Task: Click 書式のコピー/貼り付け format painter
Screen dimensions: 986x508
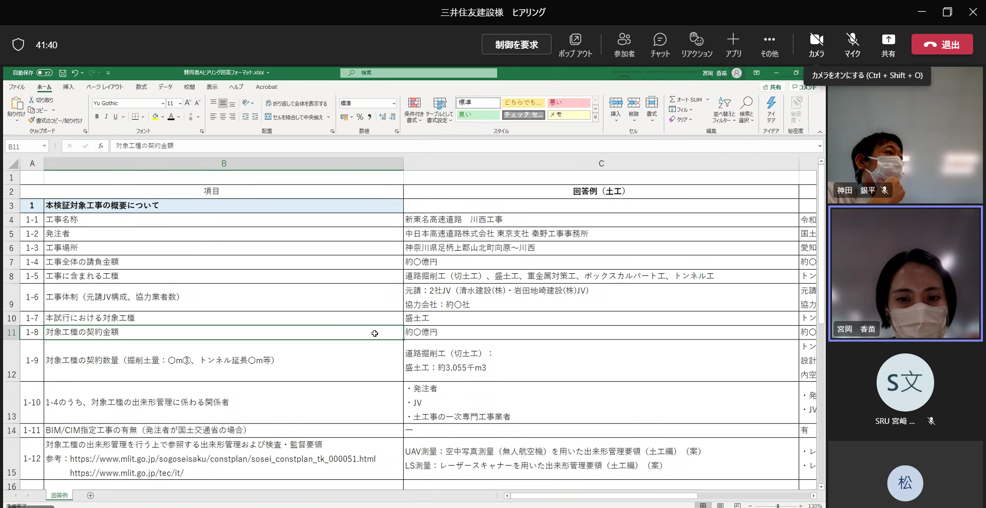Action: (x=55, y=120)
